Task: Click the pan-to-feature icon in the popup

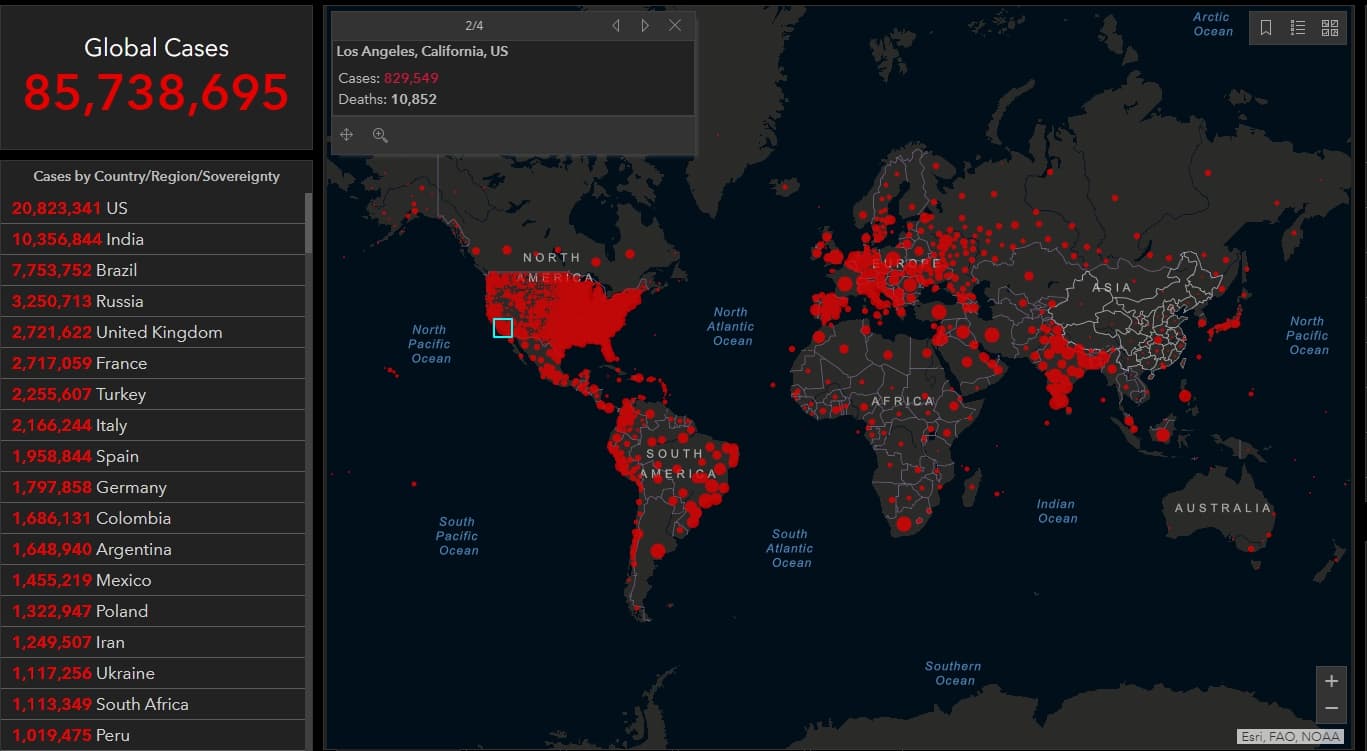Action: [347, 135]
